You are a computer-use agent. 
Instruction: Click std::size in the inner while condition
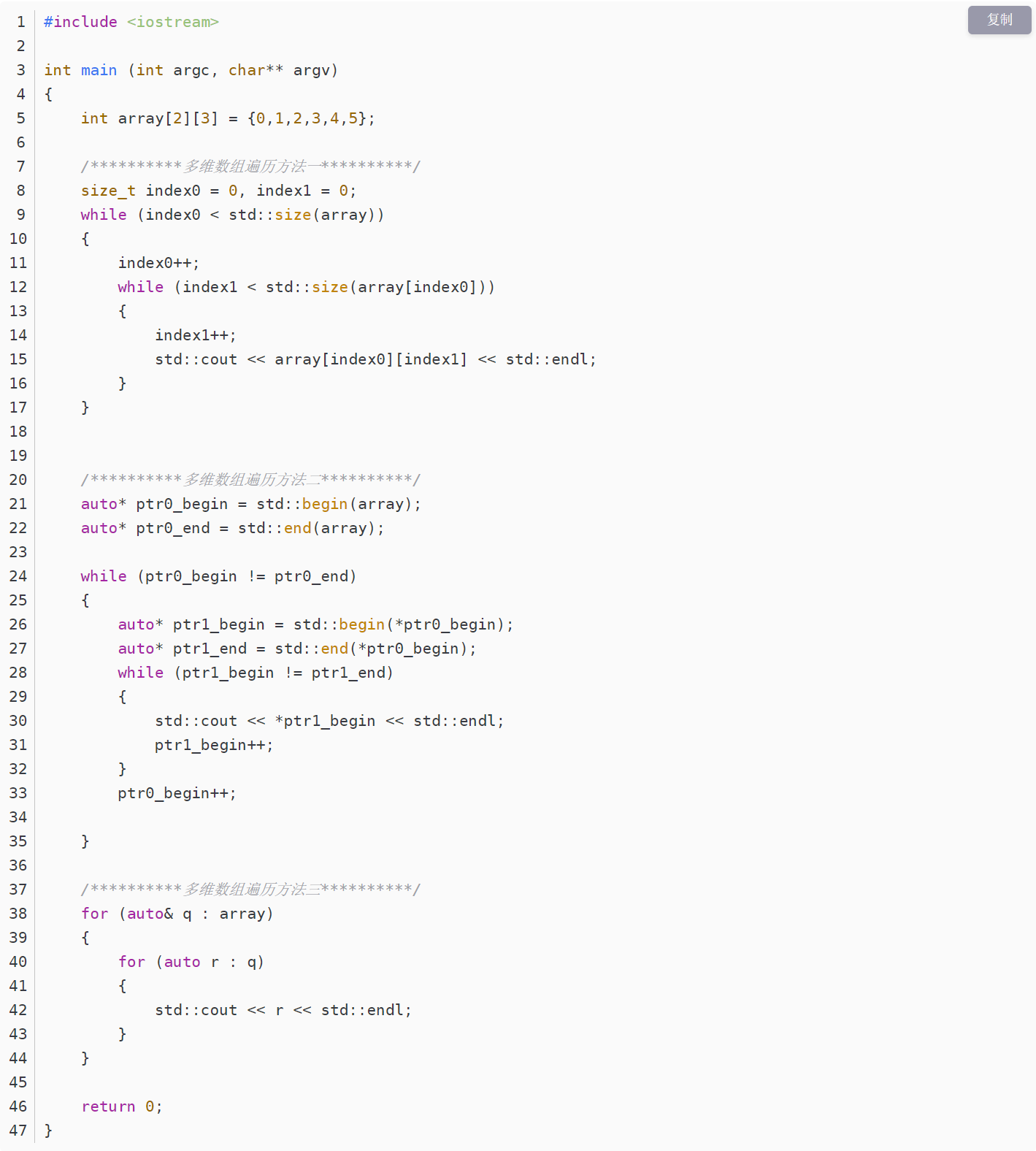(307, 287)
